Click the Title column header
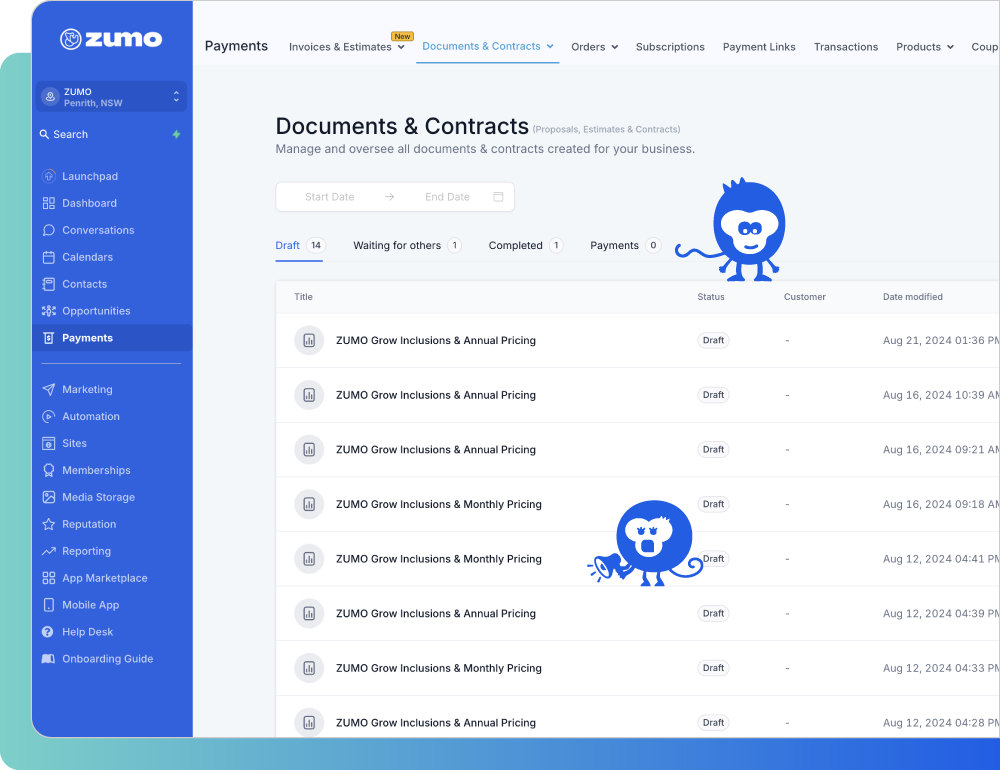Image resolution: width=1000 pixels, height=770 pixels. coord(304,297)
